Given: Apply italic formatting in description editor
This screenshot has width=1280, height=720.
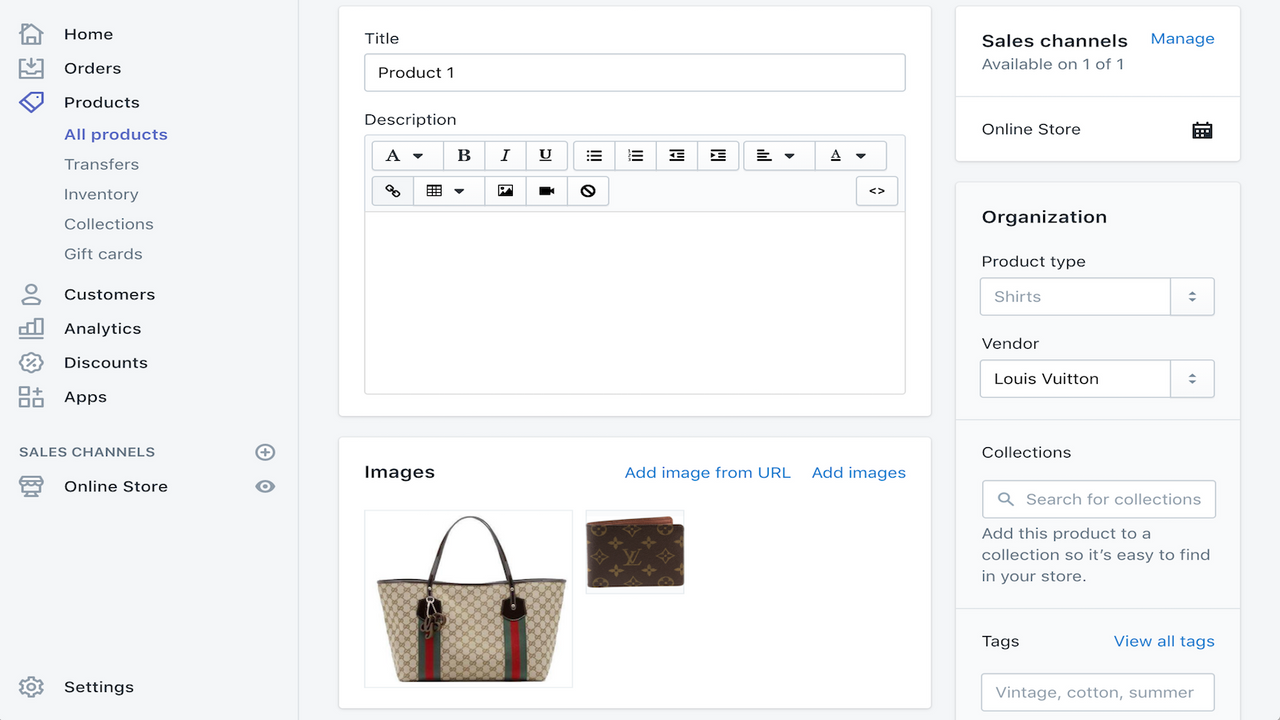Looking at the screenshot, I should [505, 155].
